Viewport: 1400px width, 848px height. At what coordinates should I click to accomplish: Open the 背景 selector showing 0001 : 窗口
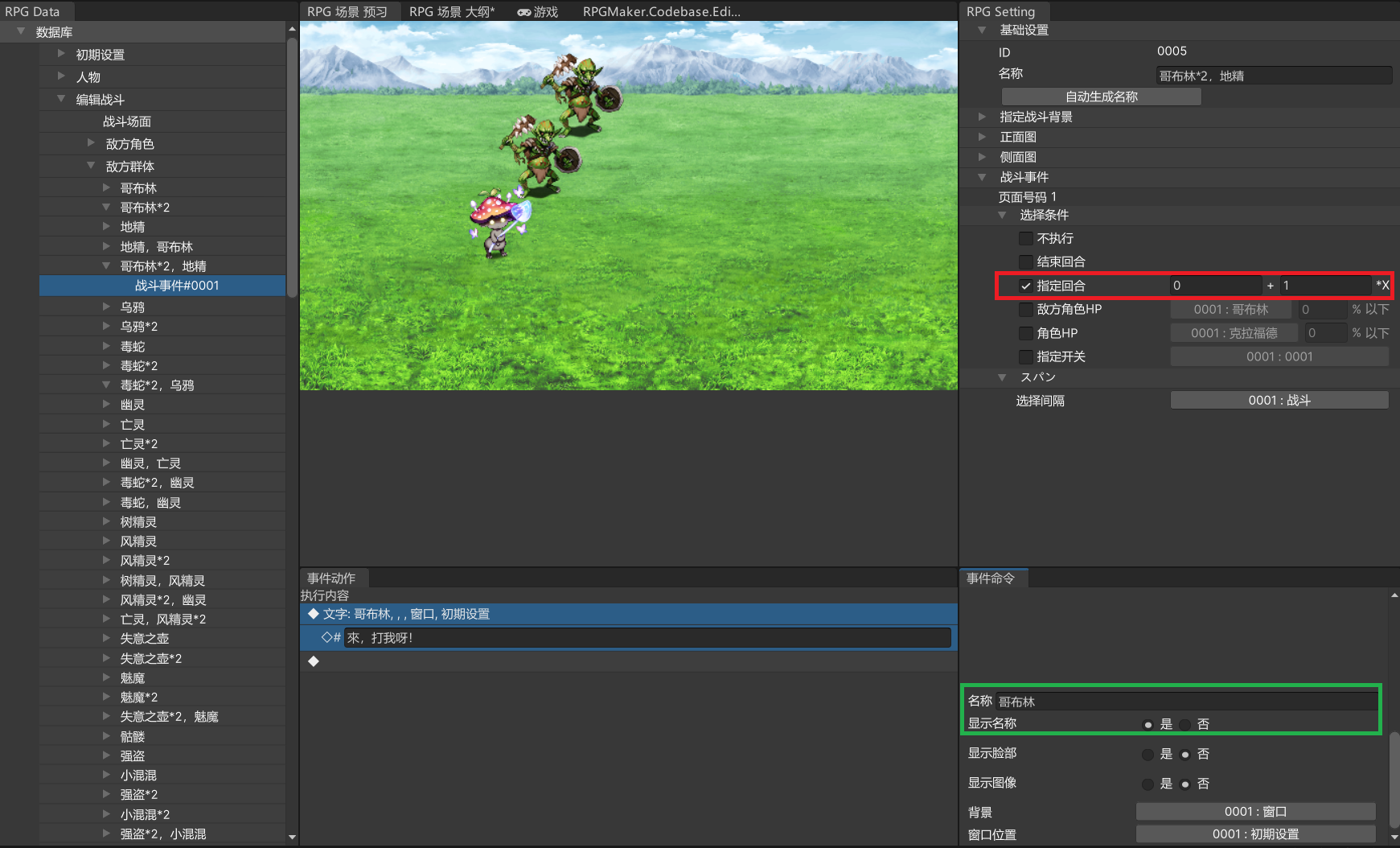(1255, 811)
